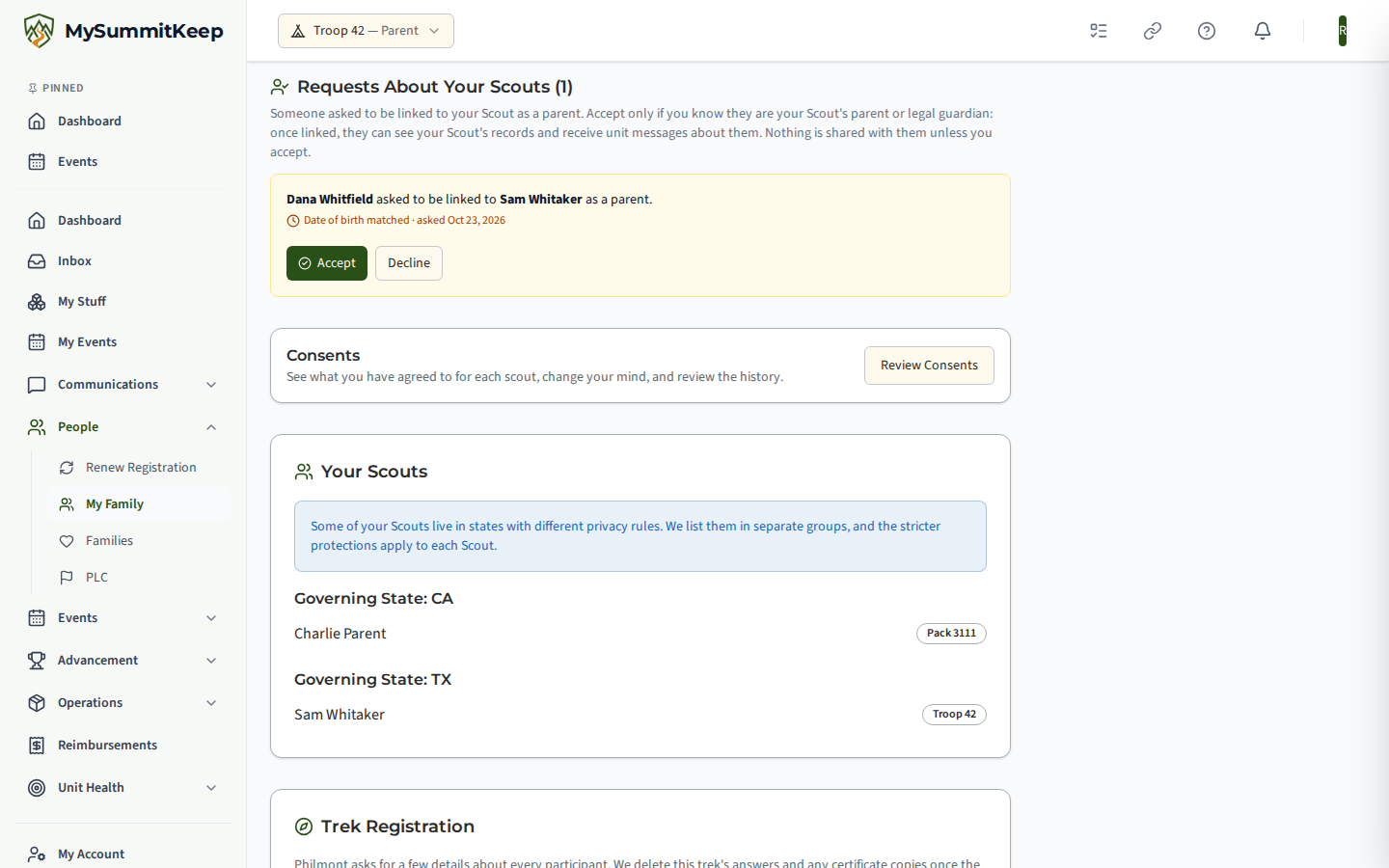Image resolution: width=1389 pixels, height=868 pixels.
Task: Click the Unit Health target icon
Action: pyautogui.click(x=37, y=788)
